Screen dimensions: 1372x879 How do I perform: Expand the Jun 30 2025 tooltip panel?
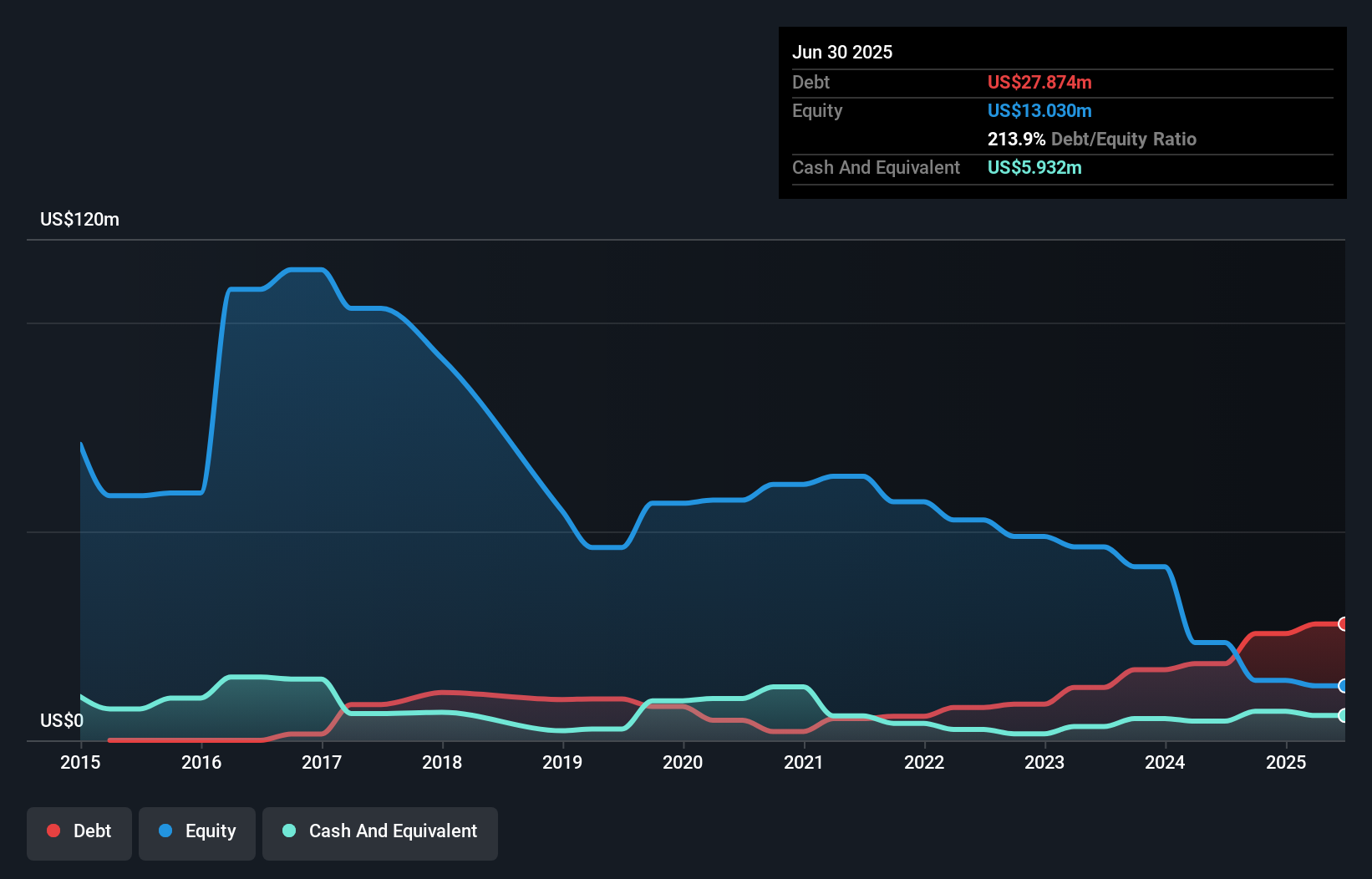842,52
